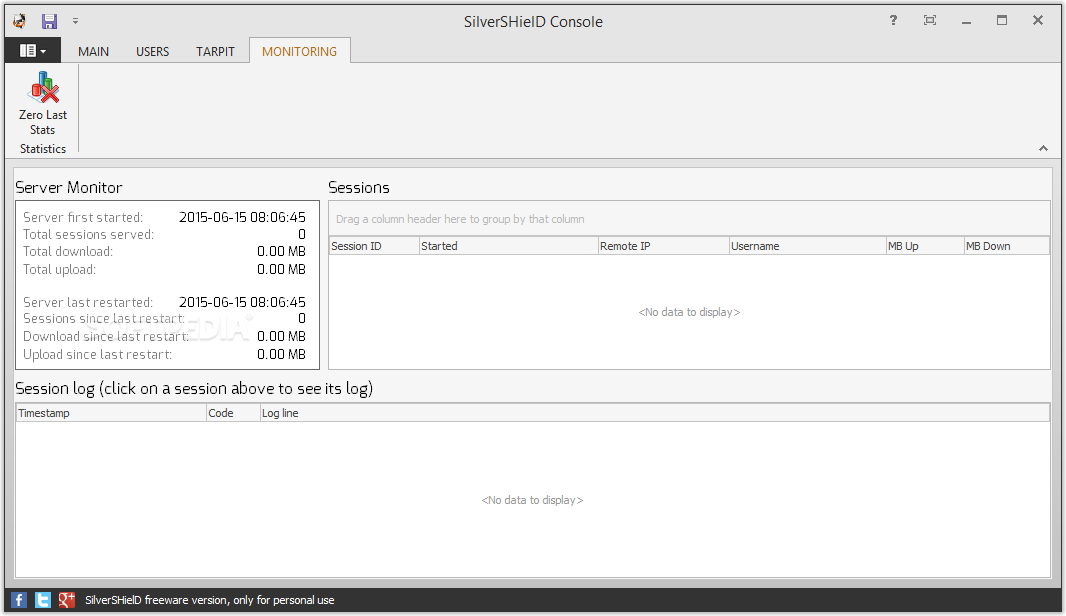1066x616 pixels.
Task: Click the Help question mark icon
Action: pyautogui.click(x=893, y=20)
